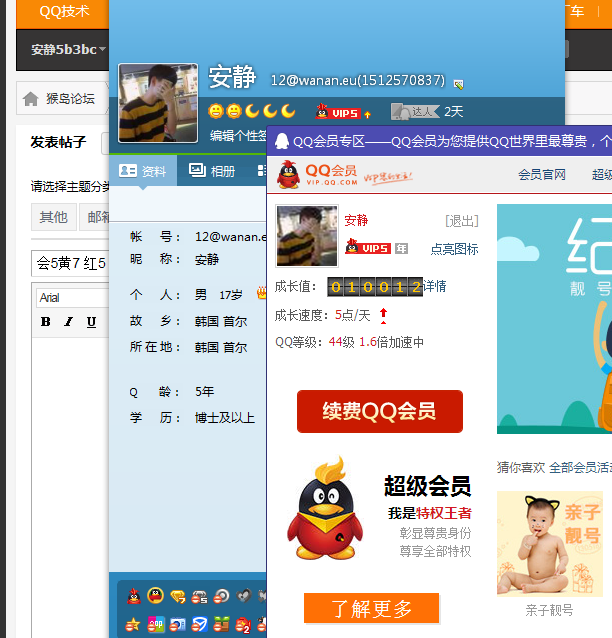Click the VIP upgrade arrow in the profile header
The width and height of the screenshot is (612, 638).
click(367, 114)
